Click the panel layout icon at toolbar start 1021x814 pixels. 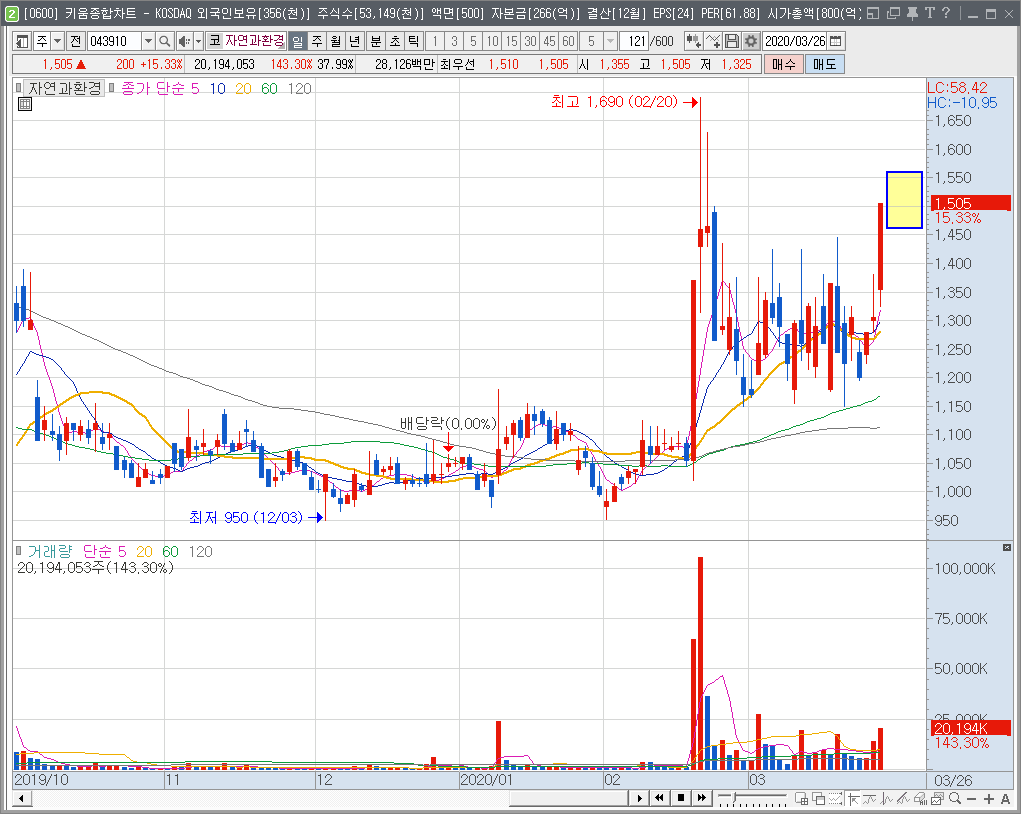click(22, 42)
